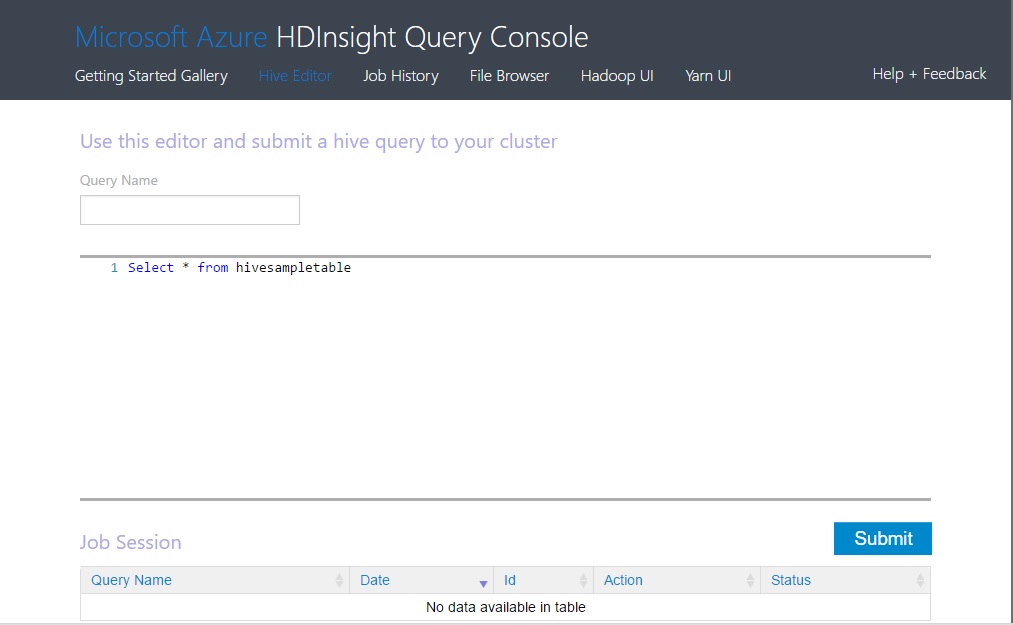Click the Help + Feedback link
Screen dimensions: 1013x625
(x=929, y=74)
